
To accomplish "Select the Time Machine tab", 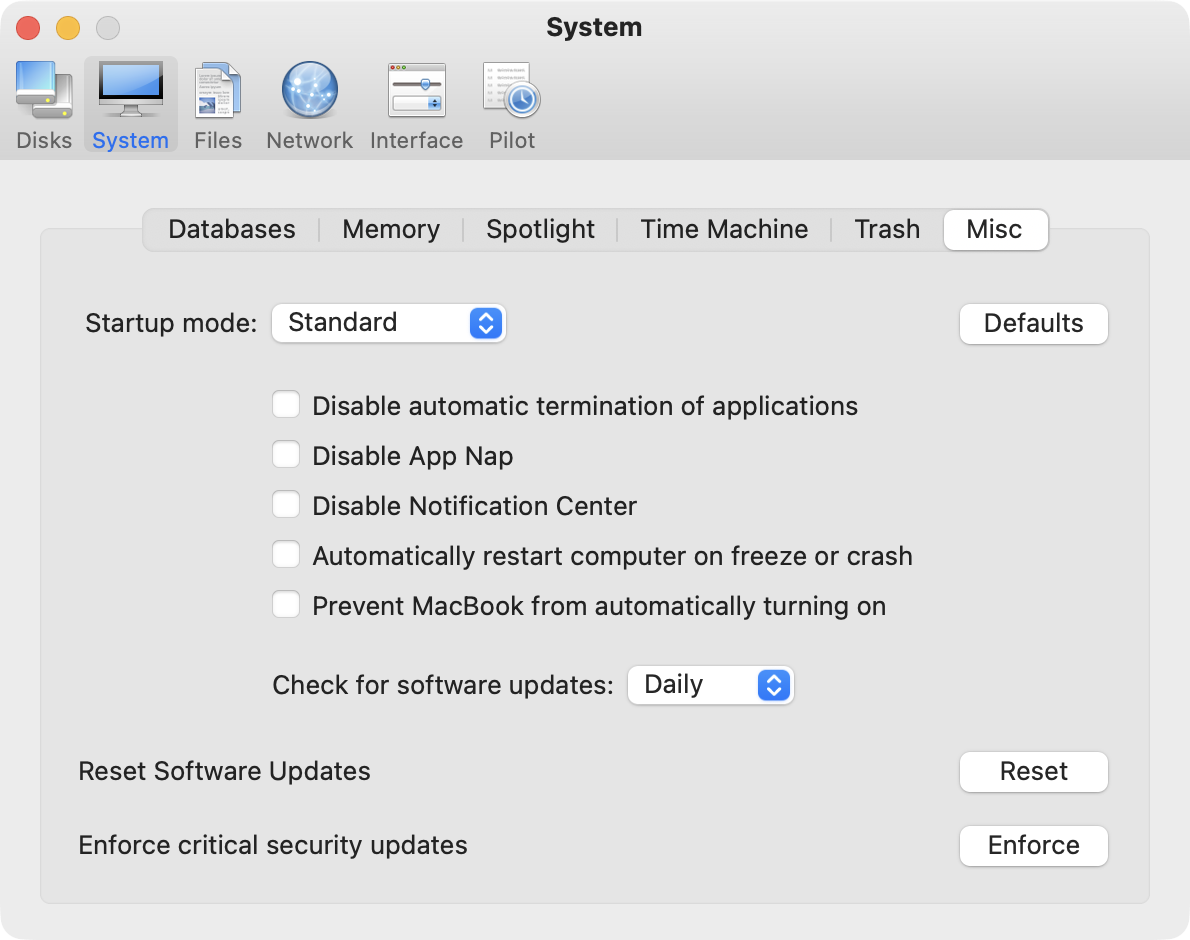I will (x=724, y=230).
